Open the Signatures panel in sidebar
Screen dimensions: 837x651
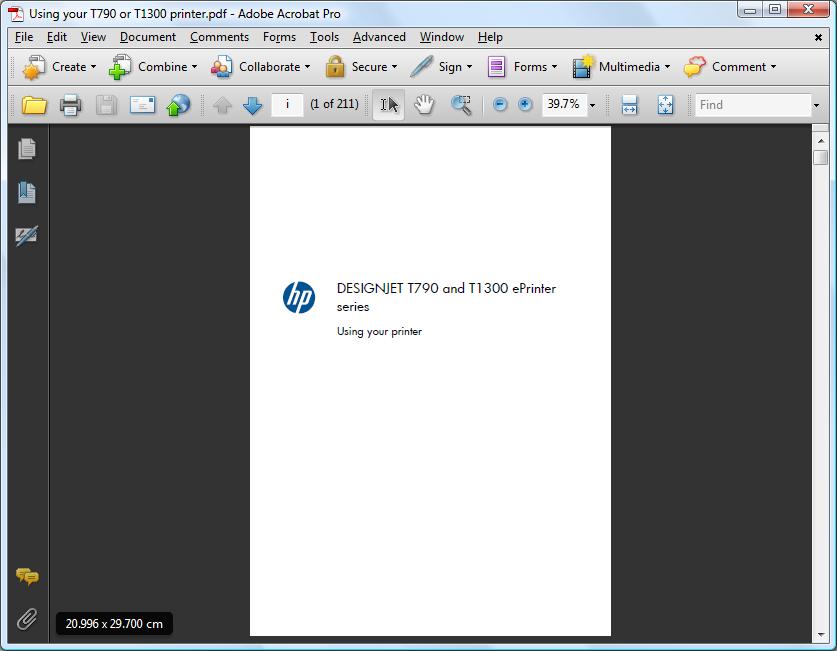point(27,235)
